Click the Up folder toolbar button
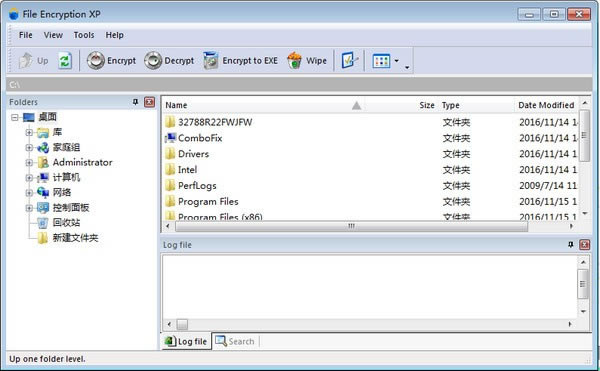 coord(34,60)
